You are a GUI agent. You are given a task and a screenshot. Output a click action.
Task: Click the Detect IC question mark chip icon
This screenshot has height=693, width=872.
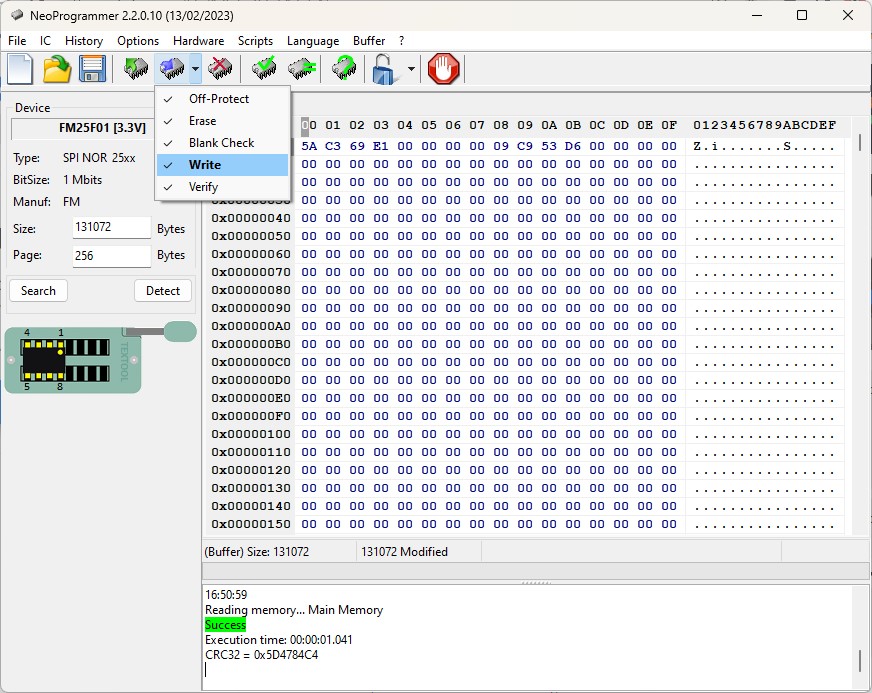344,69
